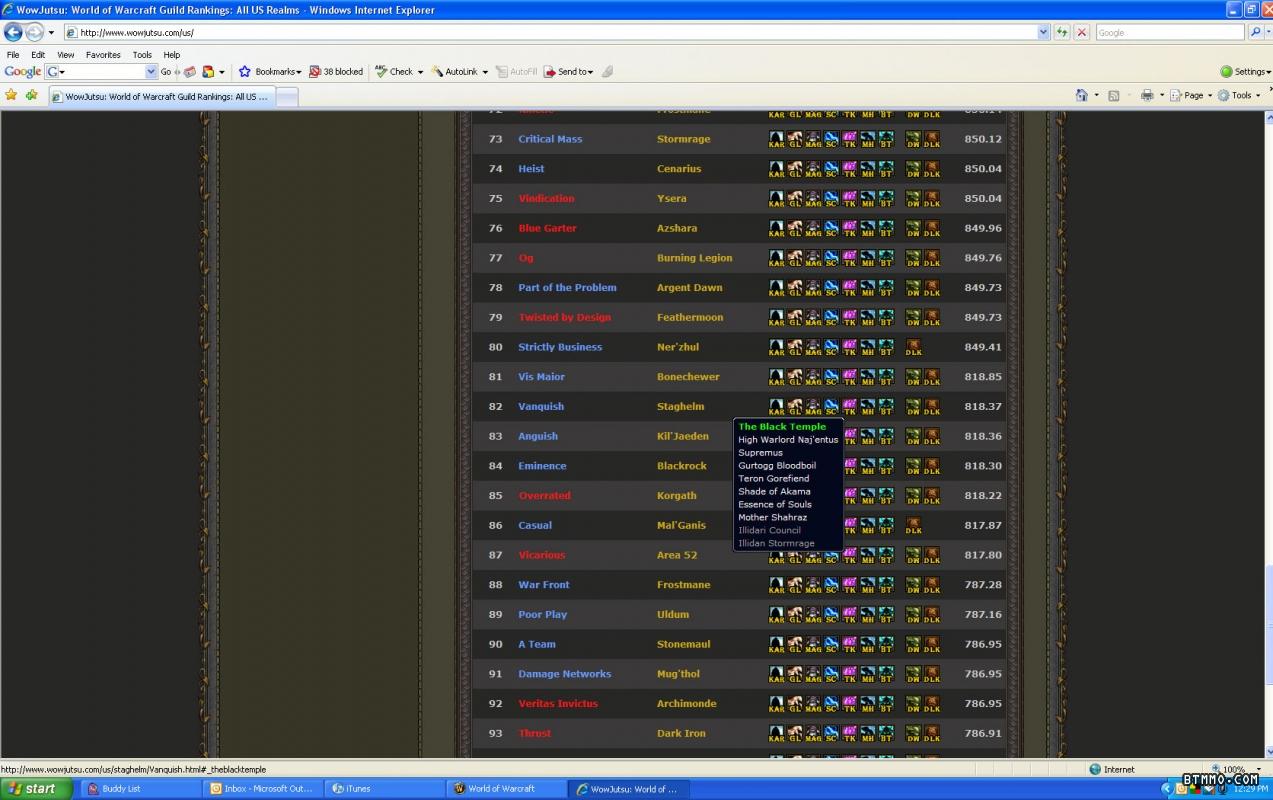Click the Print icon in command bar
This screenshot has width=1273, height=800.
tap(1147, 96)
